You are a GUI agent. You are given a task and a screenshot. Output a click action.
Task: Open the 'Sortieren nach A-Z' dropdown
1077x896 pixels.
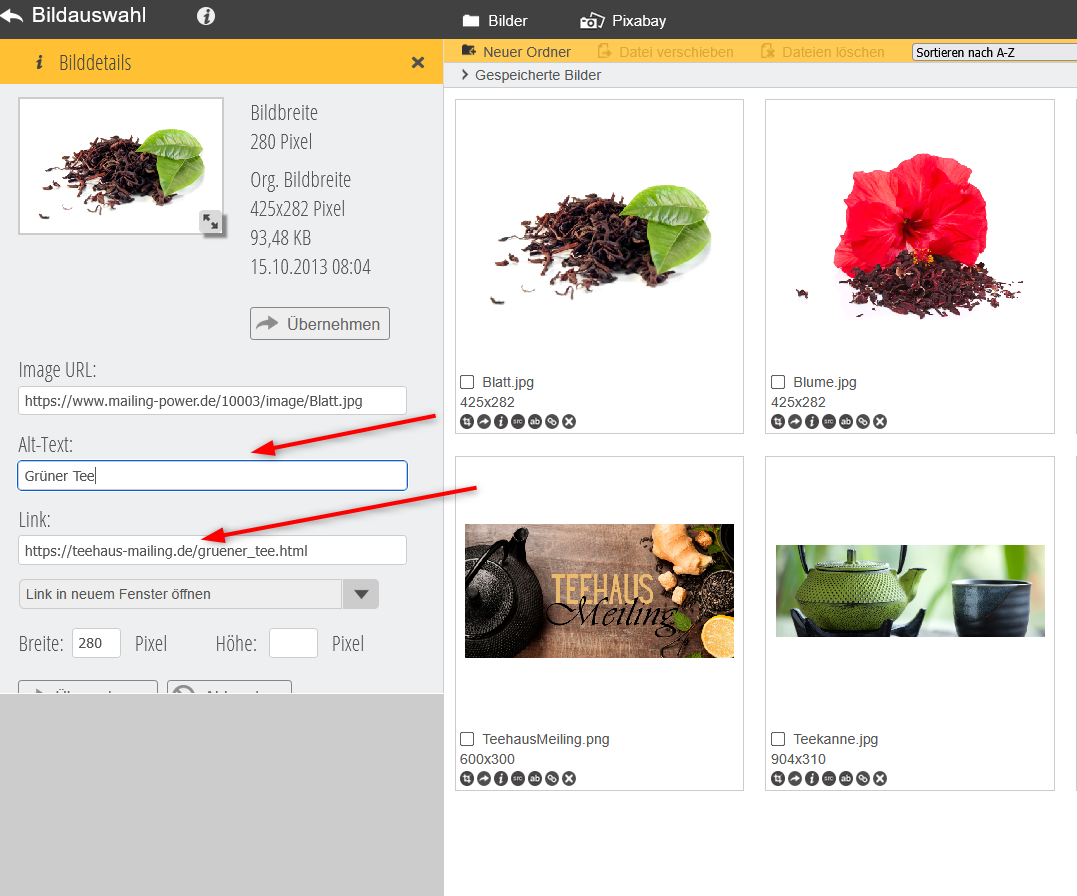(x=993, y=52)
